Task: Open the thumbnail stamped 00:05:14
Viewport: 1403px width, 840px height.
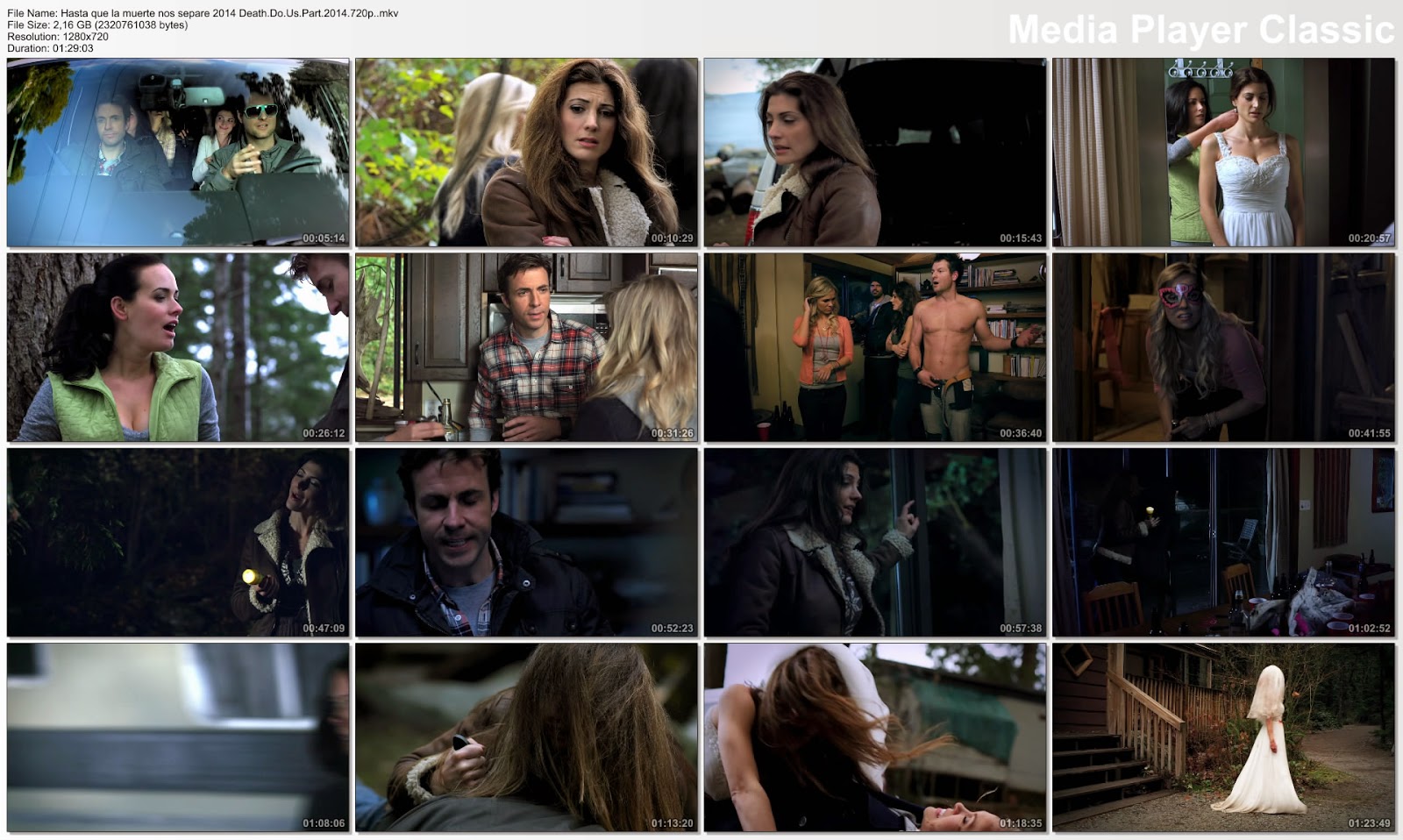Action: pos(178,153)
